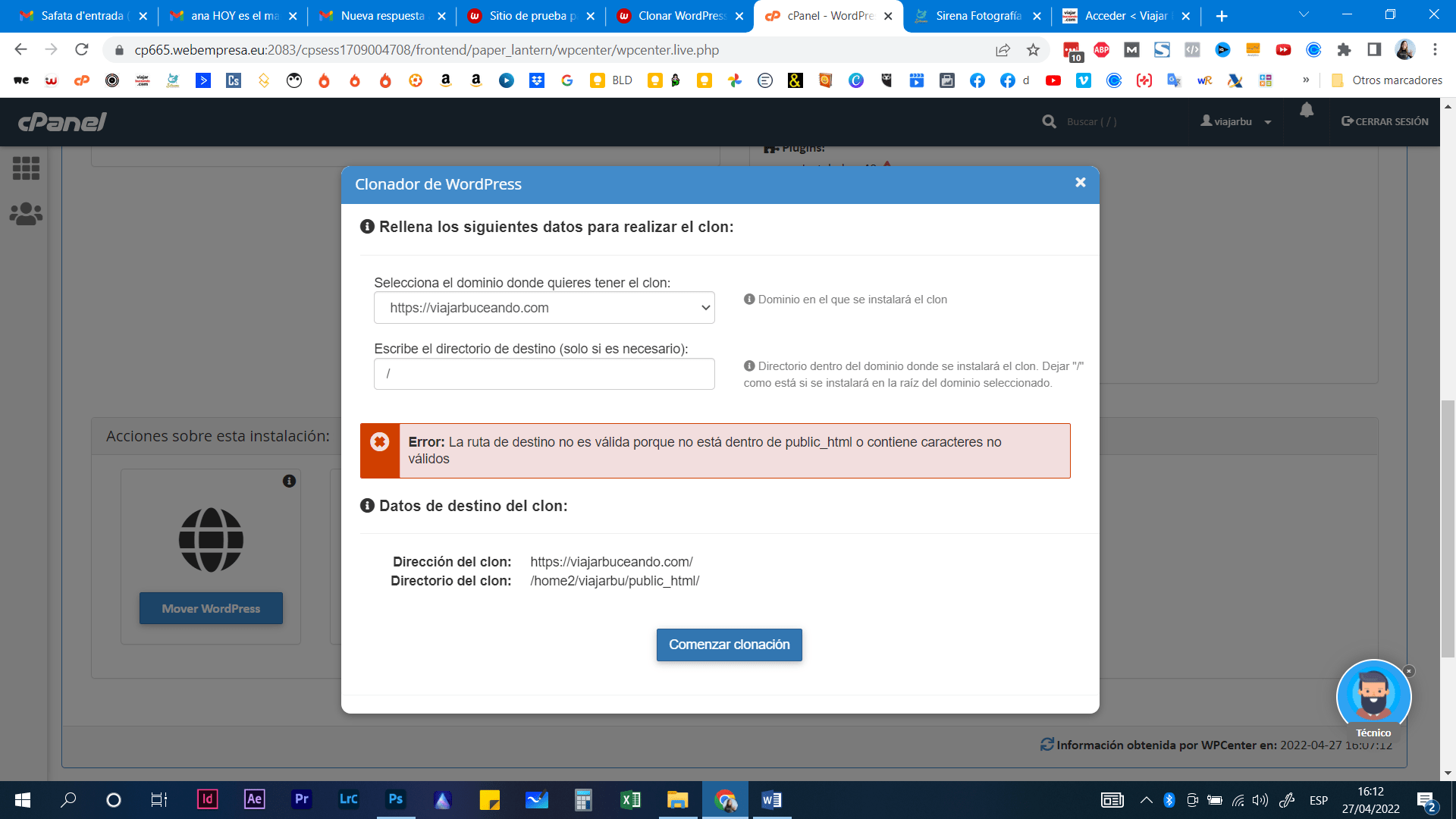Open the users sidebar icon in cPanel
This screenshot has width=1456, height=819.
click(26, 214)
